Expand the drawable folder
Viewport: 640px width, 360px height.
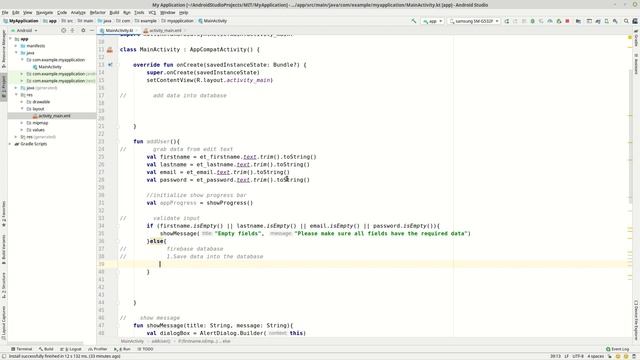tap(22, 102)
